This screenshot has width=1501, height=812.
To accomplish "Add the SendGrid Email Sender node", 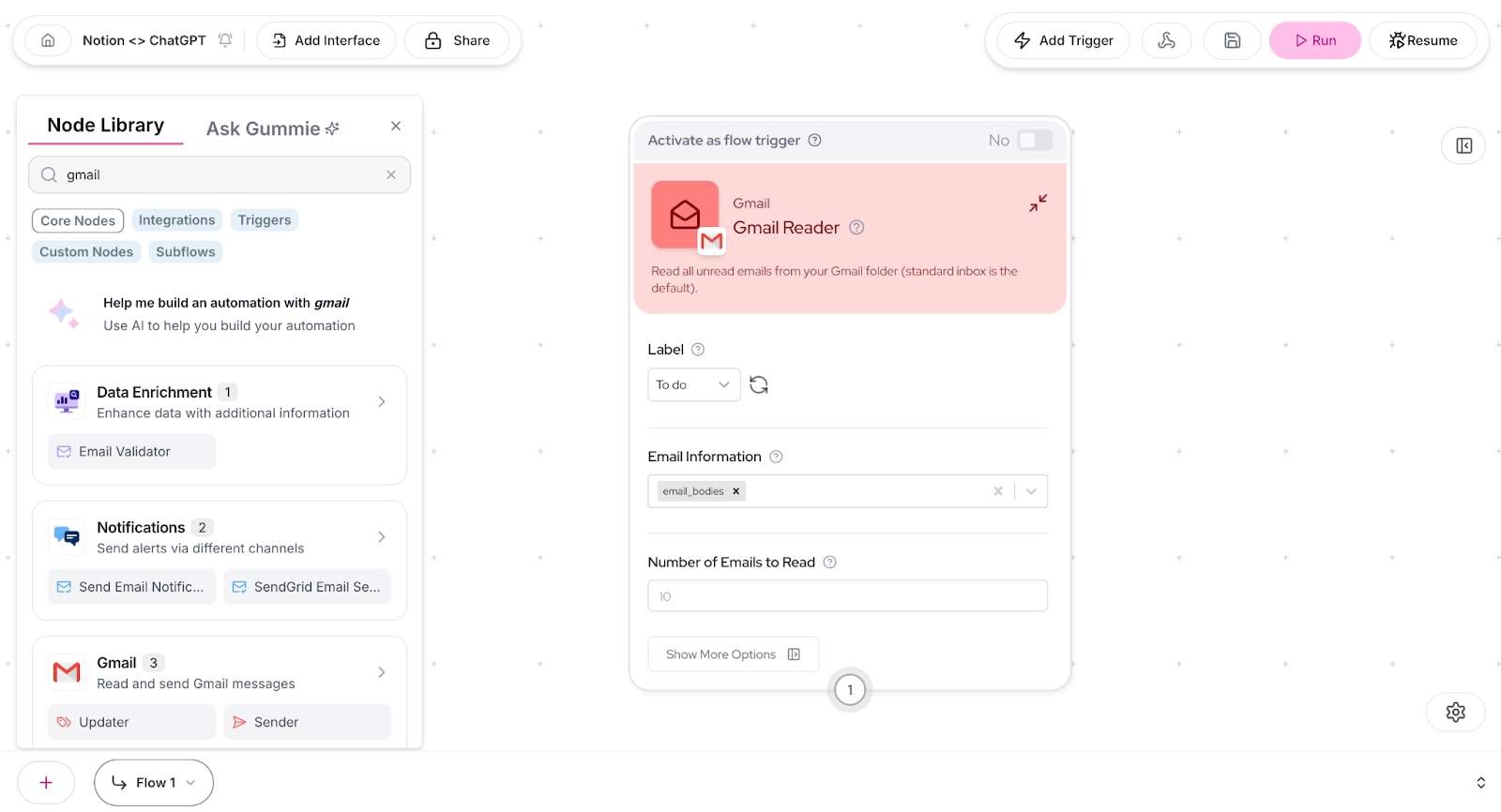I will click(x=307, y=586).
